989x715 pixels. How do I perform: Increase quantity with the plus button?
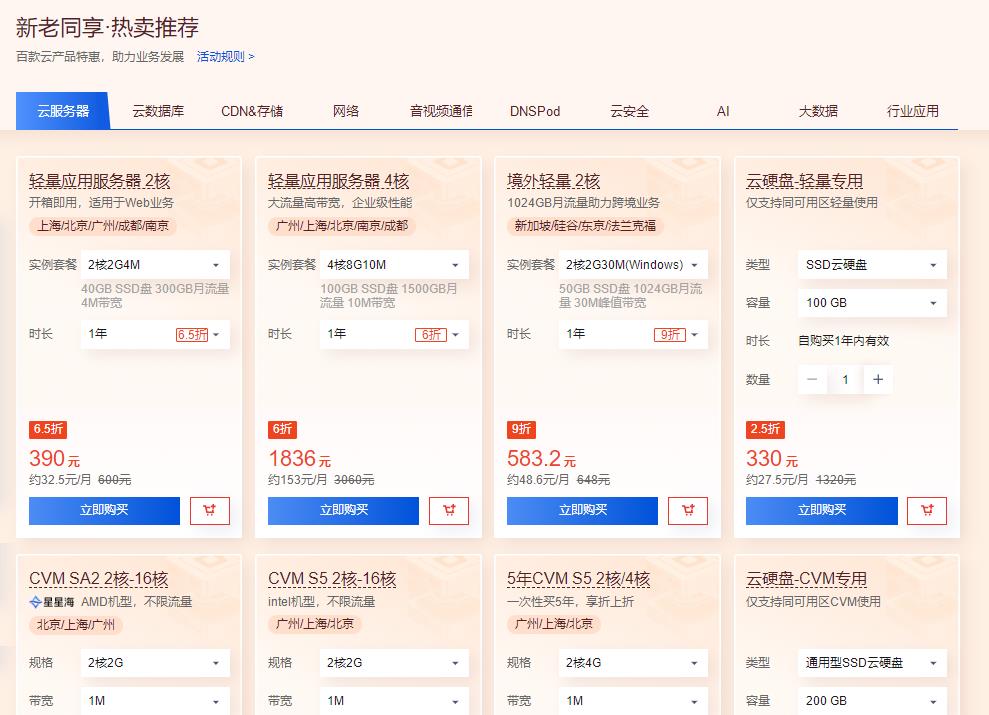click(x=878, y=380)
